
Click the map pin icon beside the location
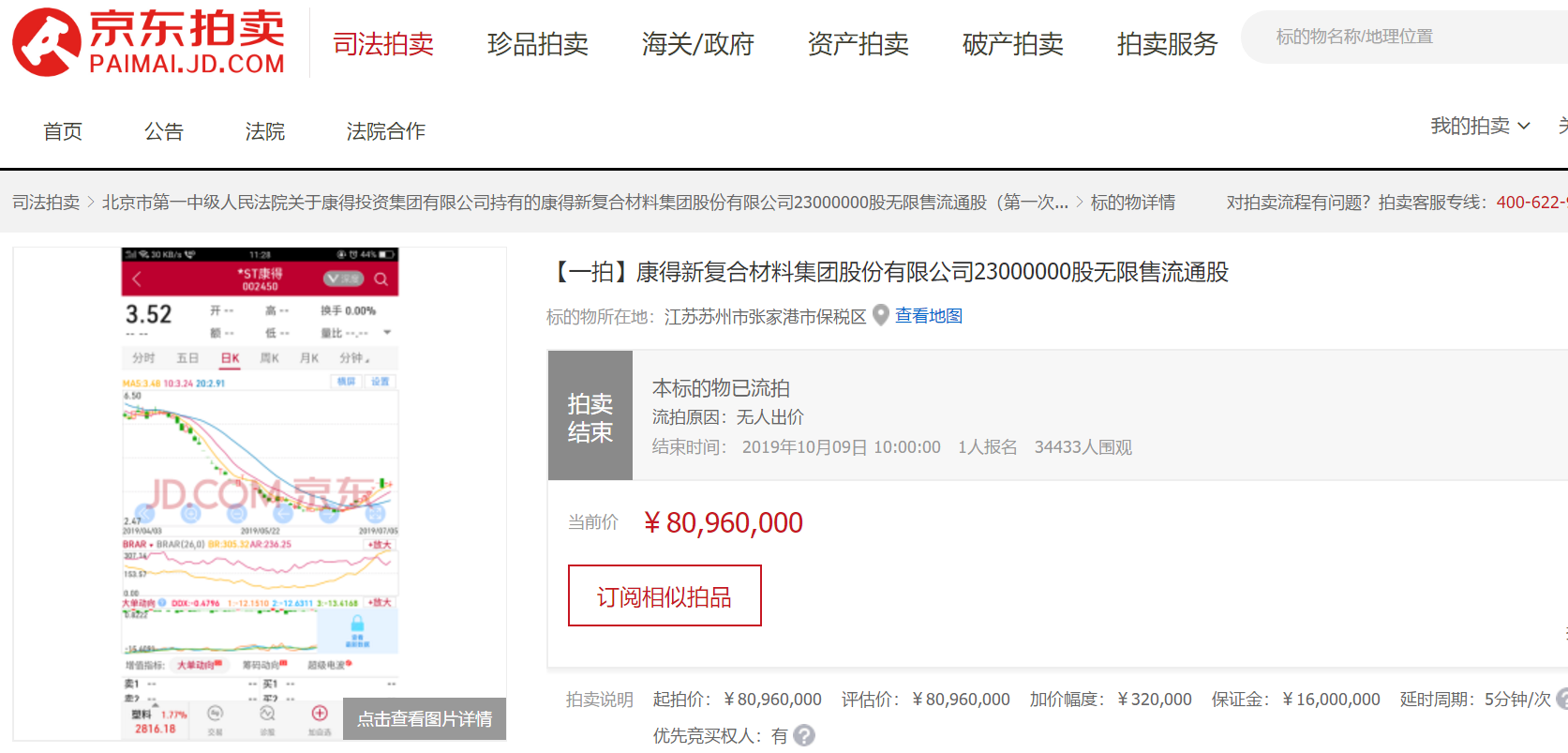point(881,315)
